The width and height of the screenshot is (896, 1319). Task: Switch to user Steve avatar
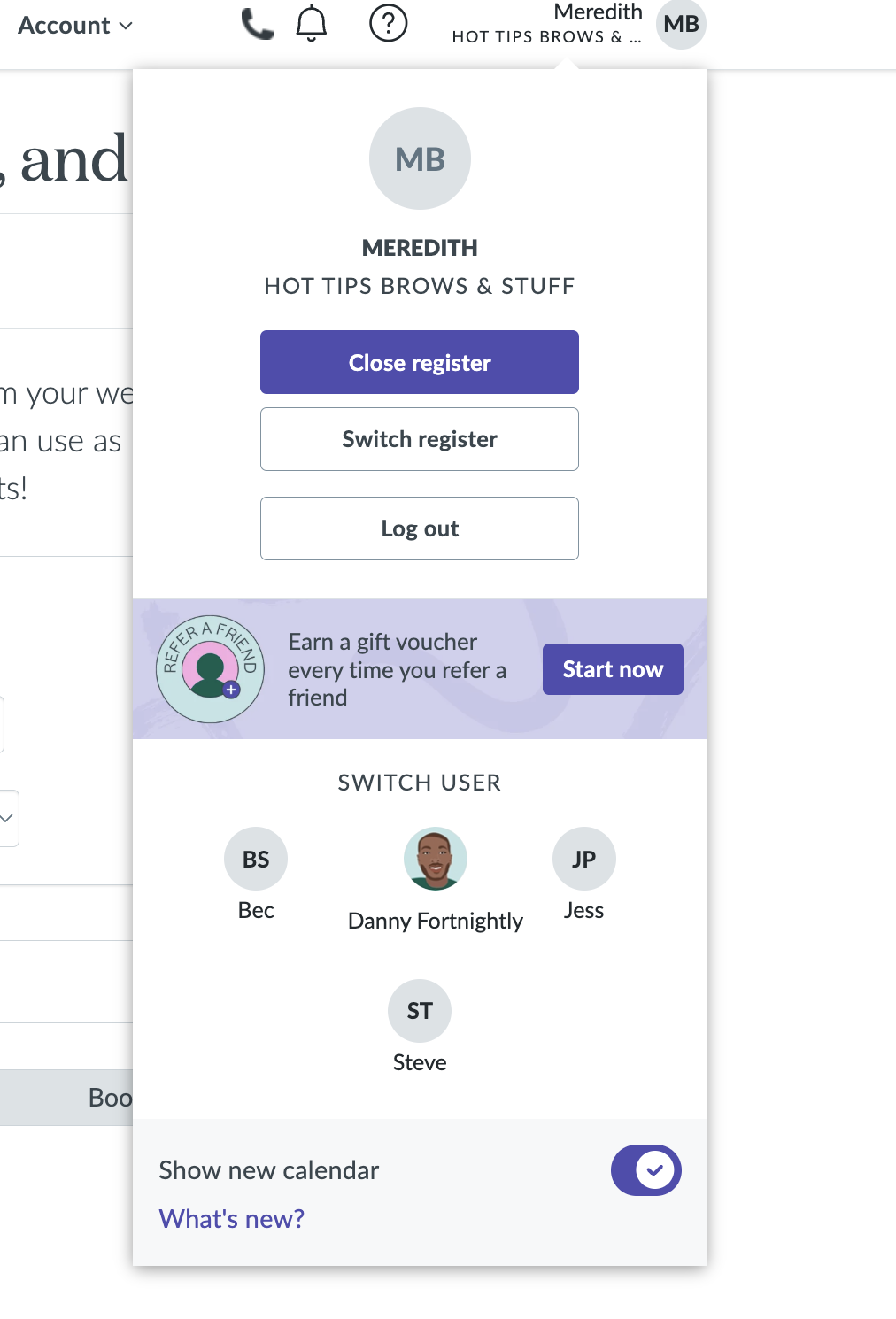pos(420,1011)
